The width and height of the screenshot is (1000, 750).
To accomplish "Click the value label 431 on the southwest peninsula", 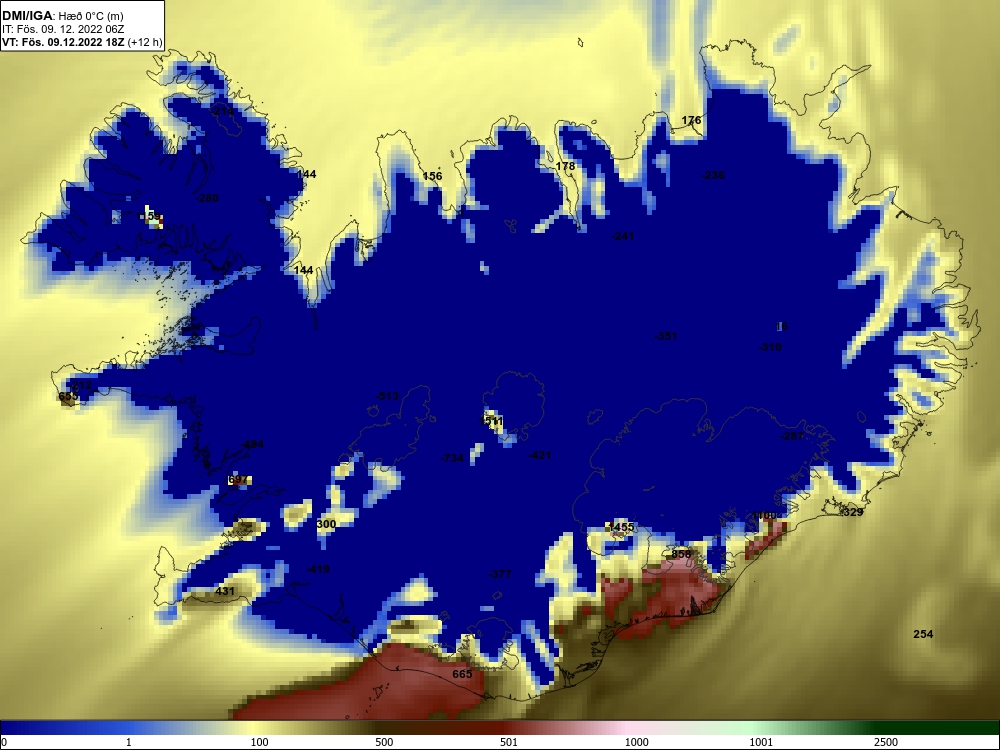I will tap(225, 591).
